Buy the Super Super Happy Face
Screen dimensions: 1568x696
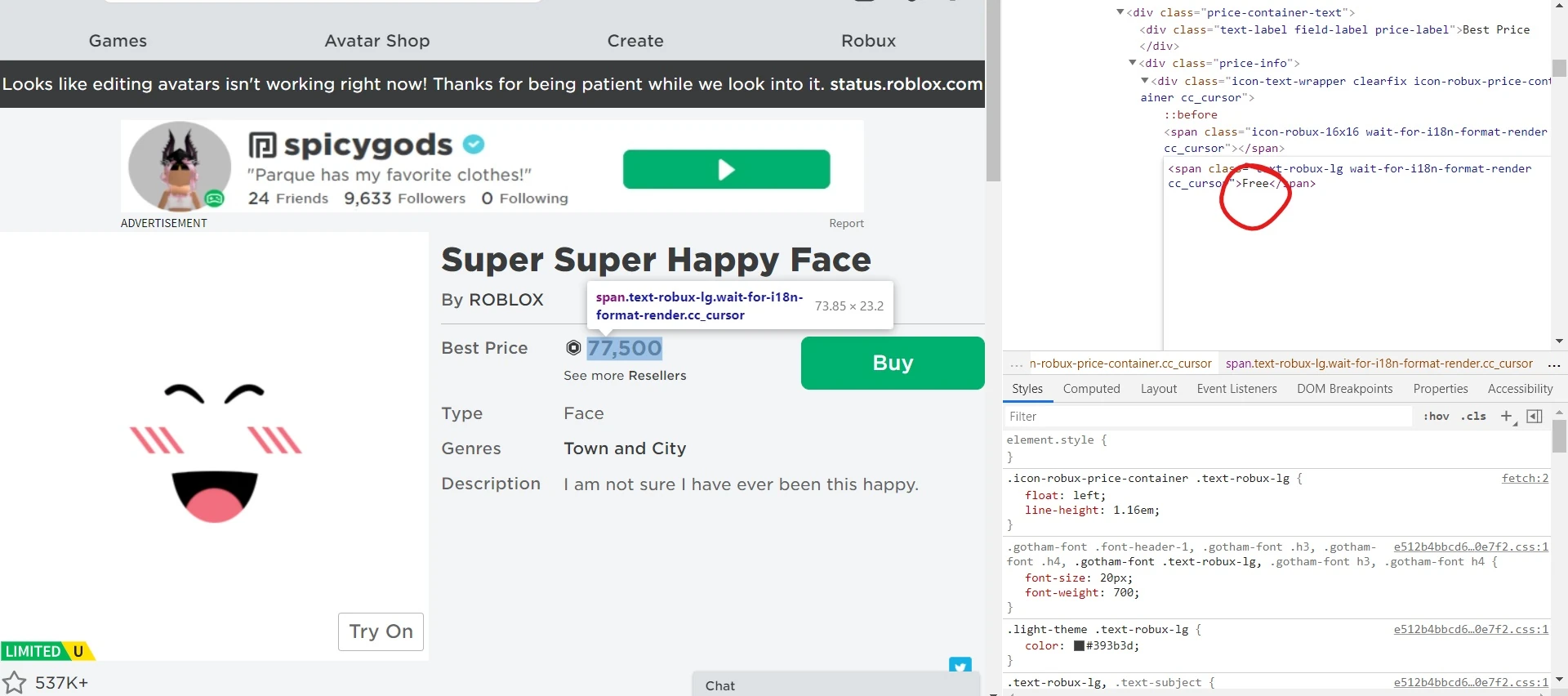pos(893,363)
